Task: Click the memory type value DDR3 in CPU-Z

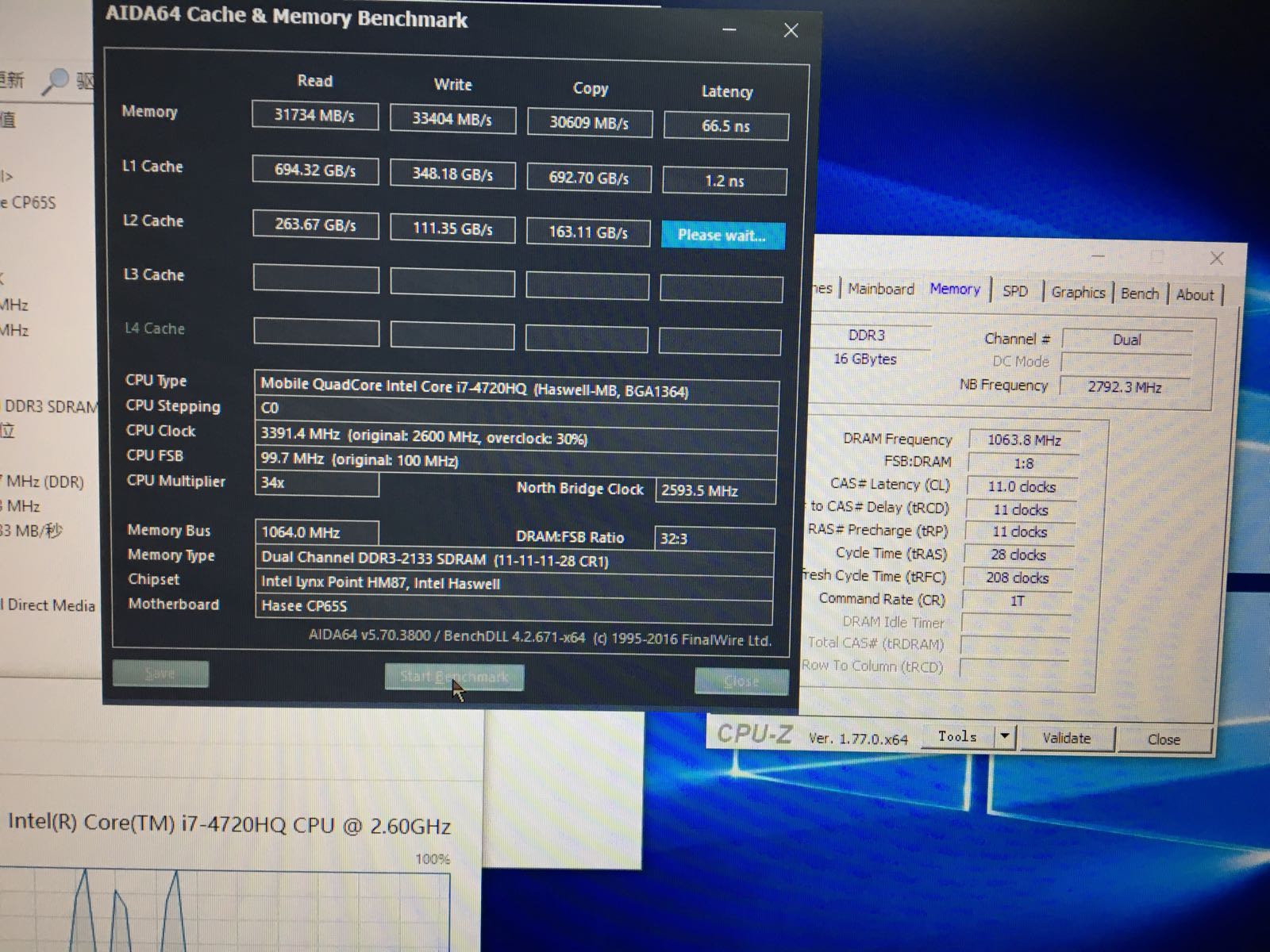Action: coord(867,336)
